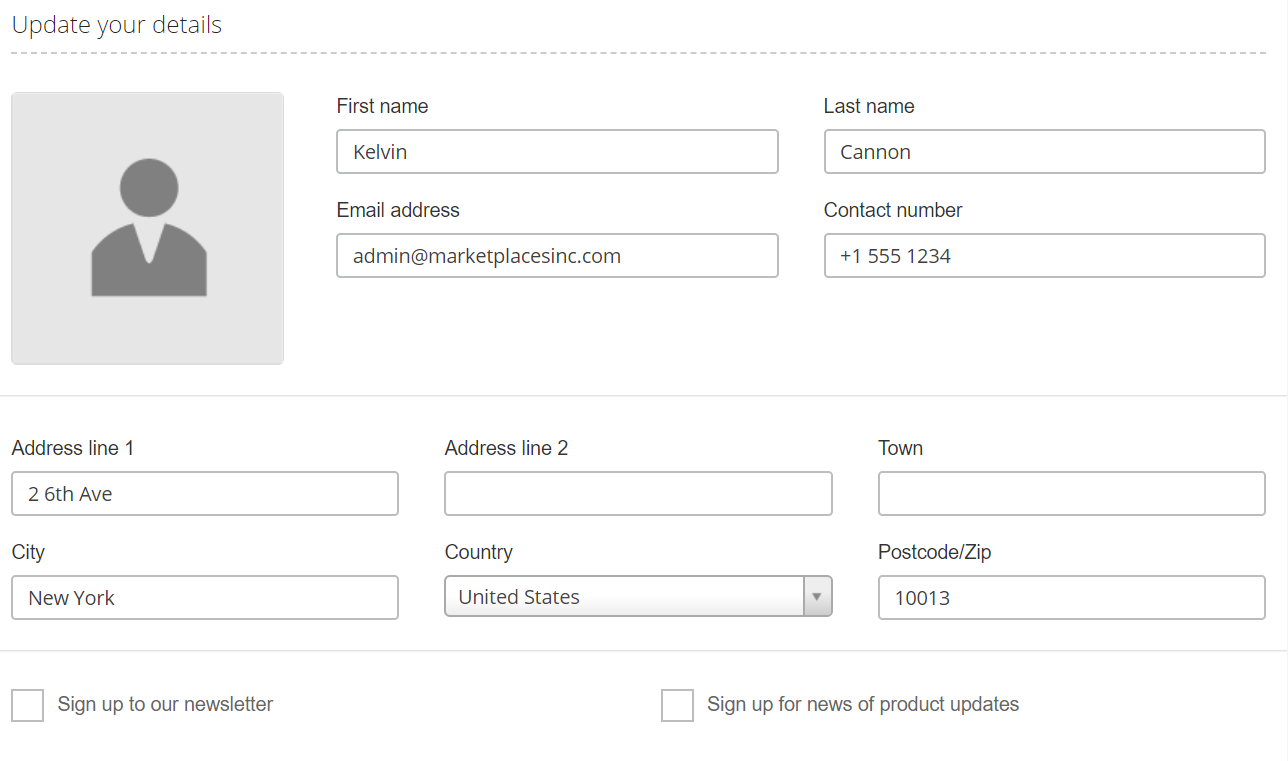Tick the Sign up to our newsletter checkbox
The image size is (1288, 761).
coord(28,705)
